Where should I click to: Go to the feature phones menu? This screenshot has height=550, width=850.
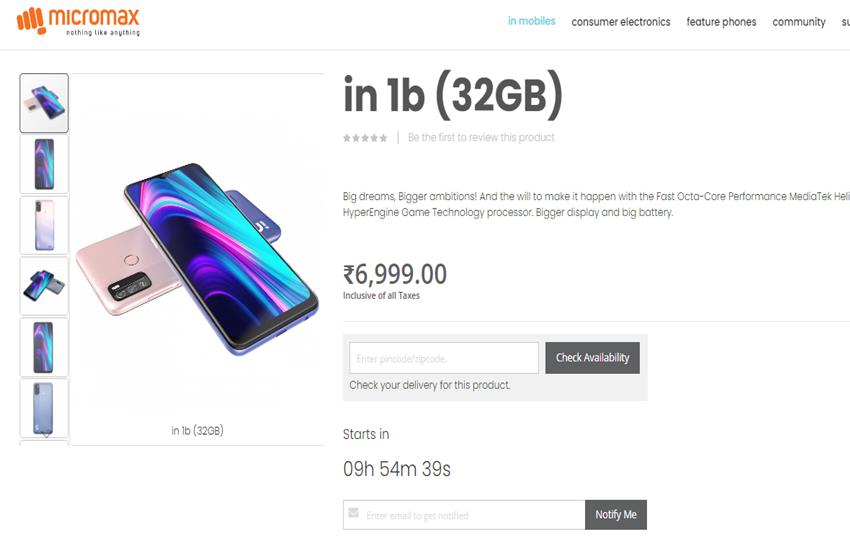tap(721, 22)
